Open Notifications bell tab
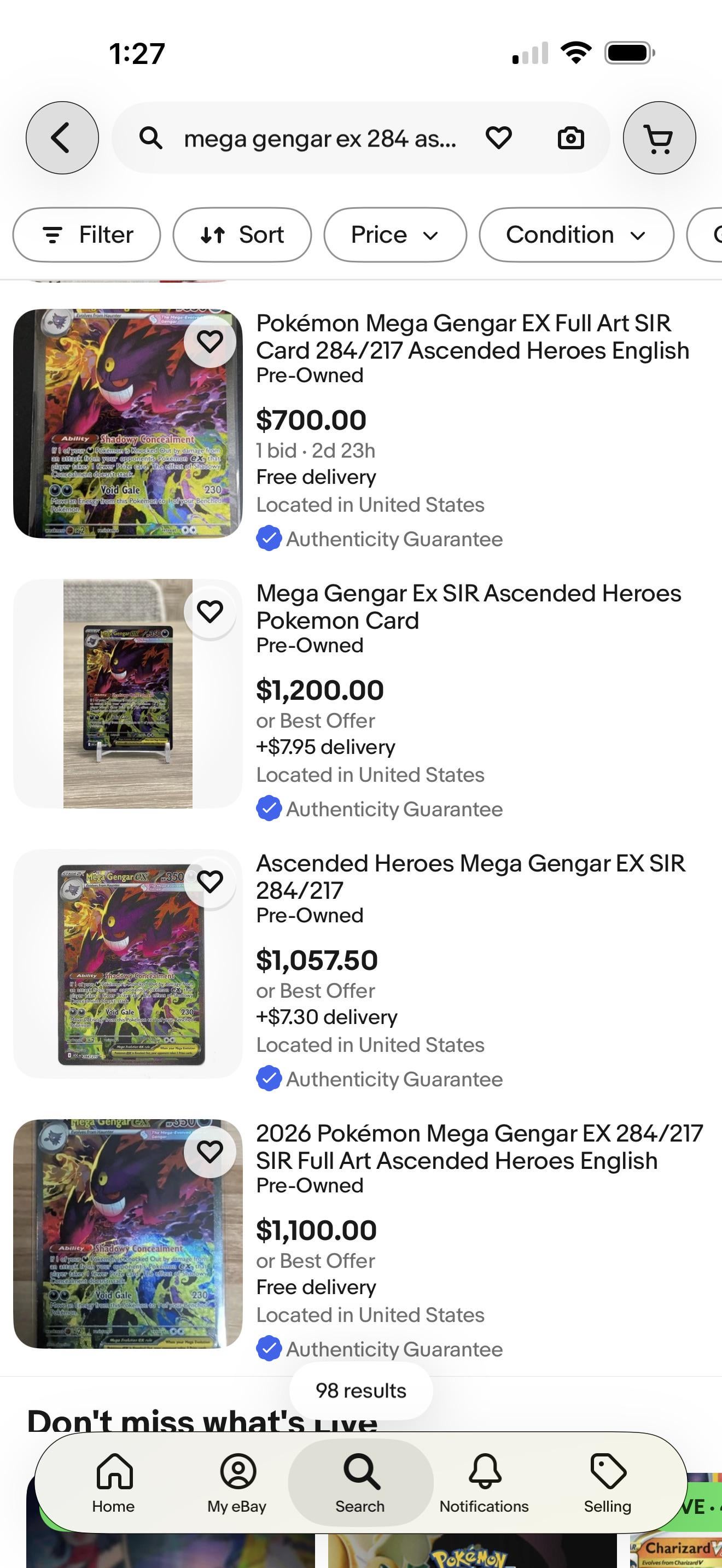This screenshot has height=1568, width=722. (x=484, y=1483)
